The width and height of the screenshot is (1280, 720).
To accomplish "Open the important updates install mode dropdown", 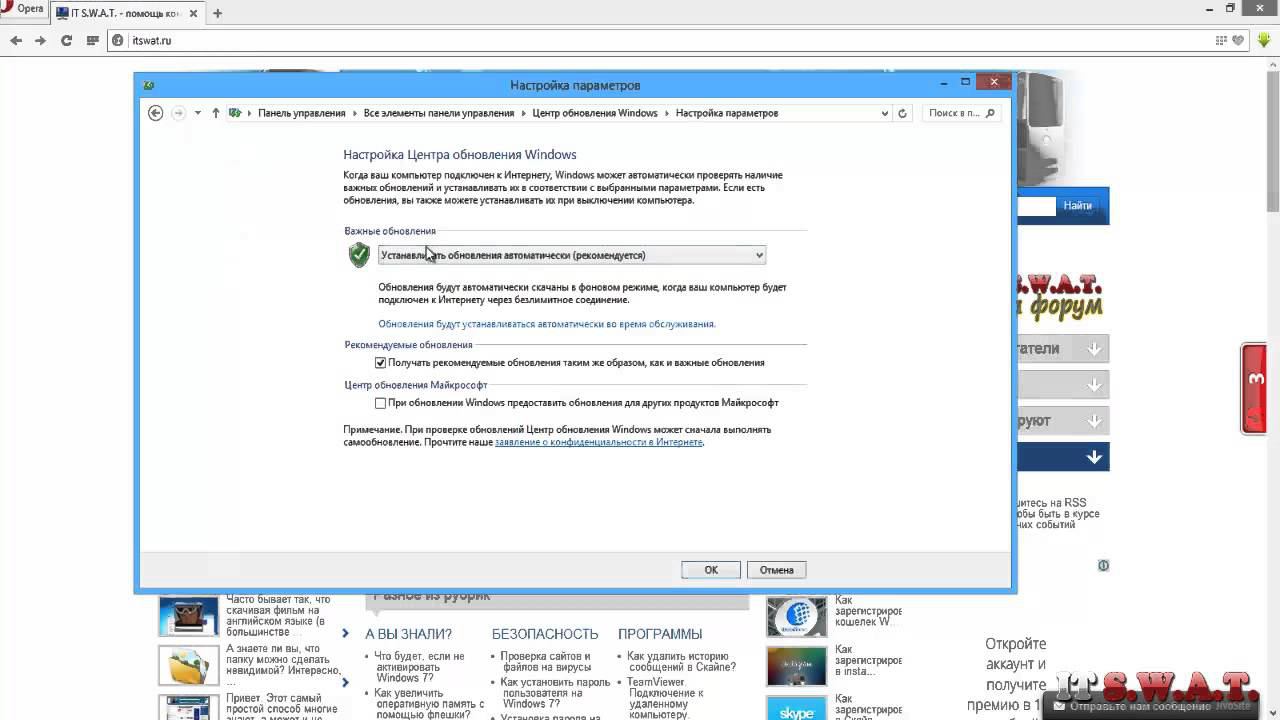I will tap(572, 255).
